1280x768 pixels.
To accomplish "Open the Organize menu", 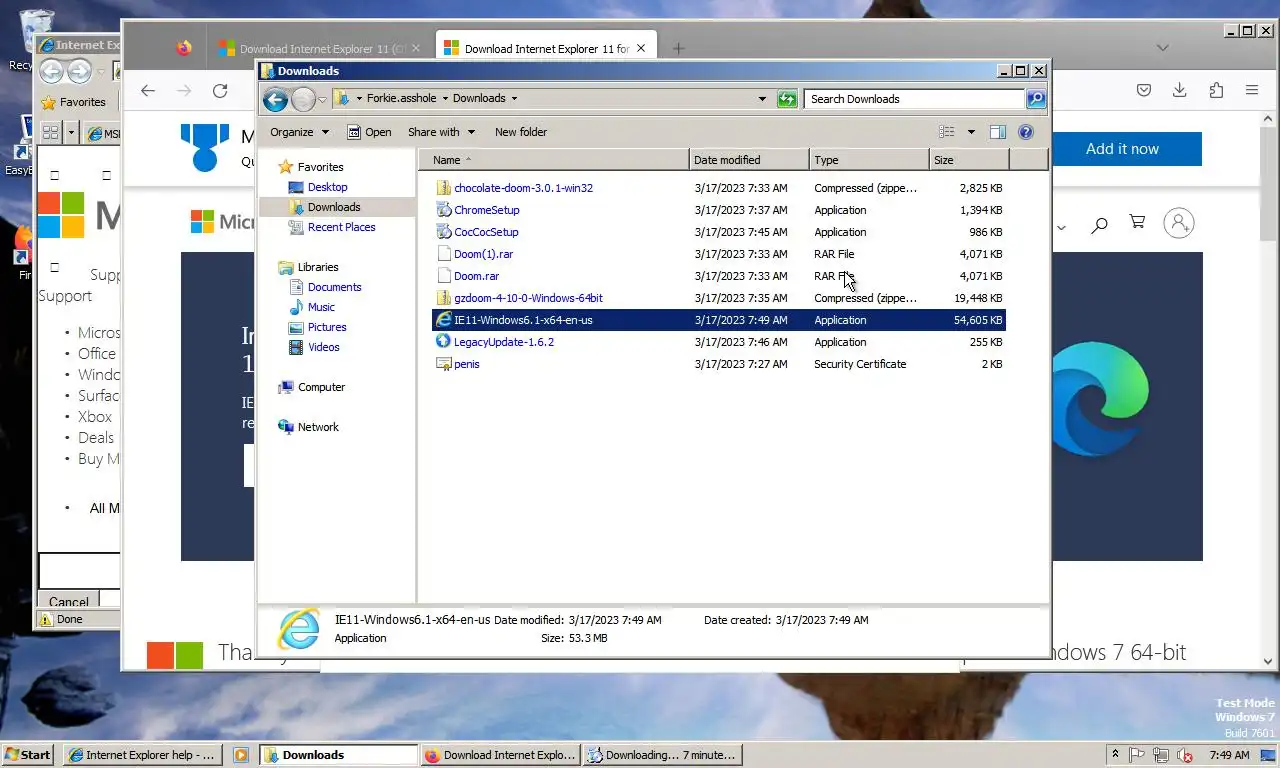I will tap(299, 132).
